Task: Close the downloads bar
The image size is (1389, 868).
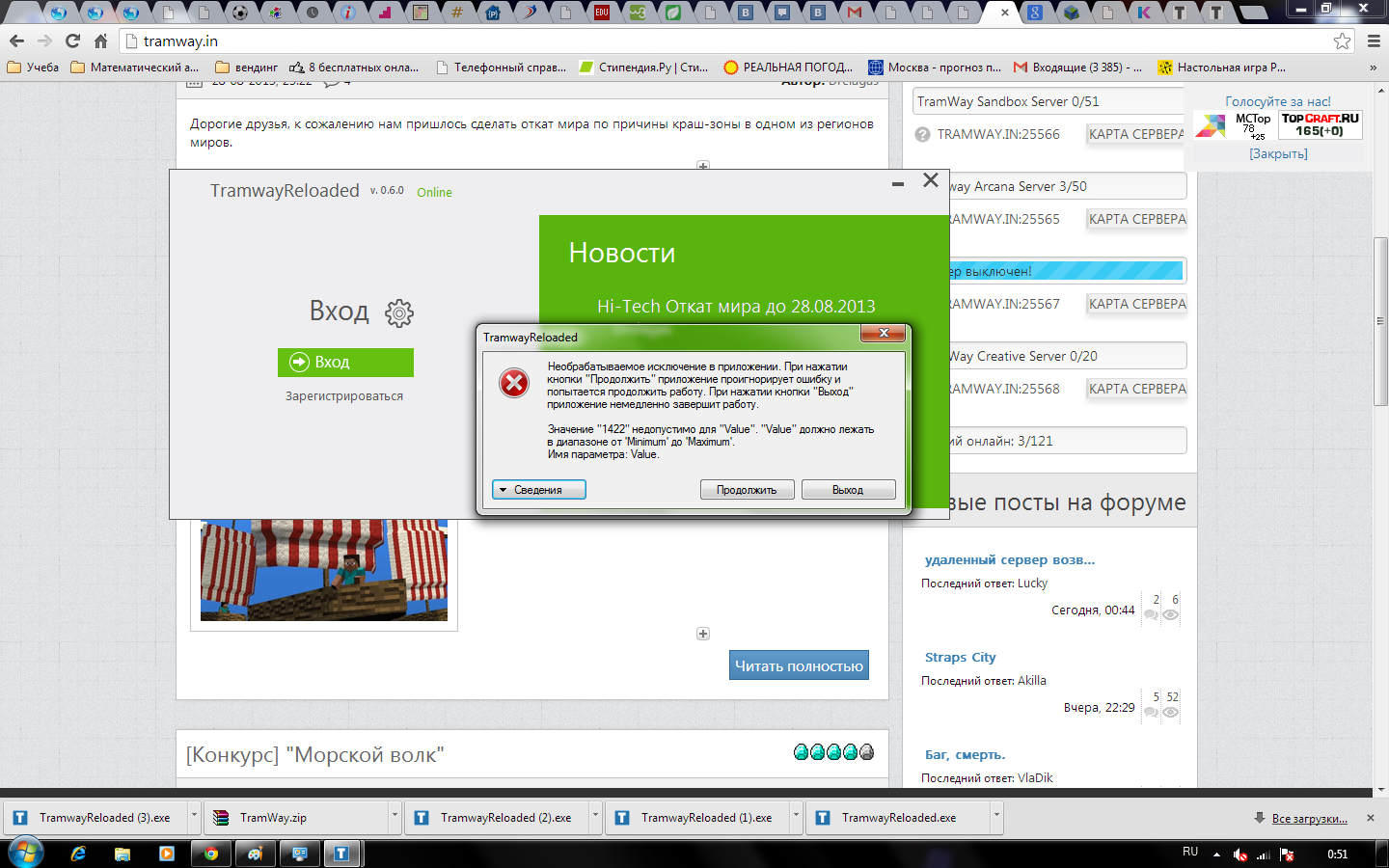Action: (x=1371, y=818)
